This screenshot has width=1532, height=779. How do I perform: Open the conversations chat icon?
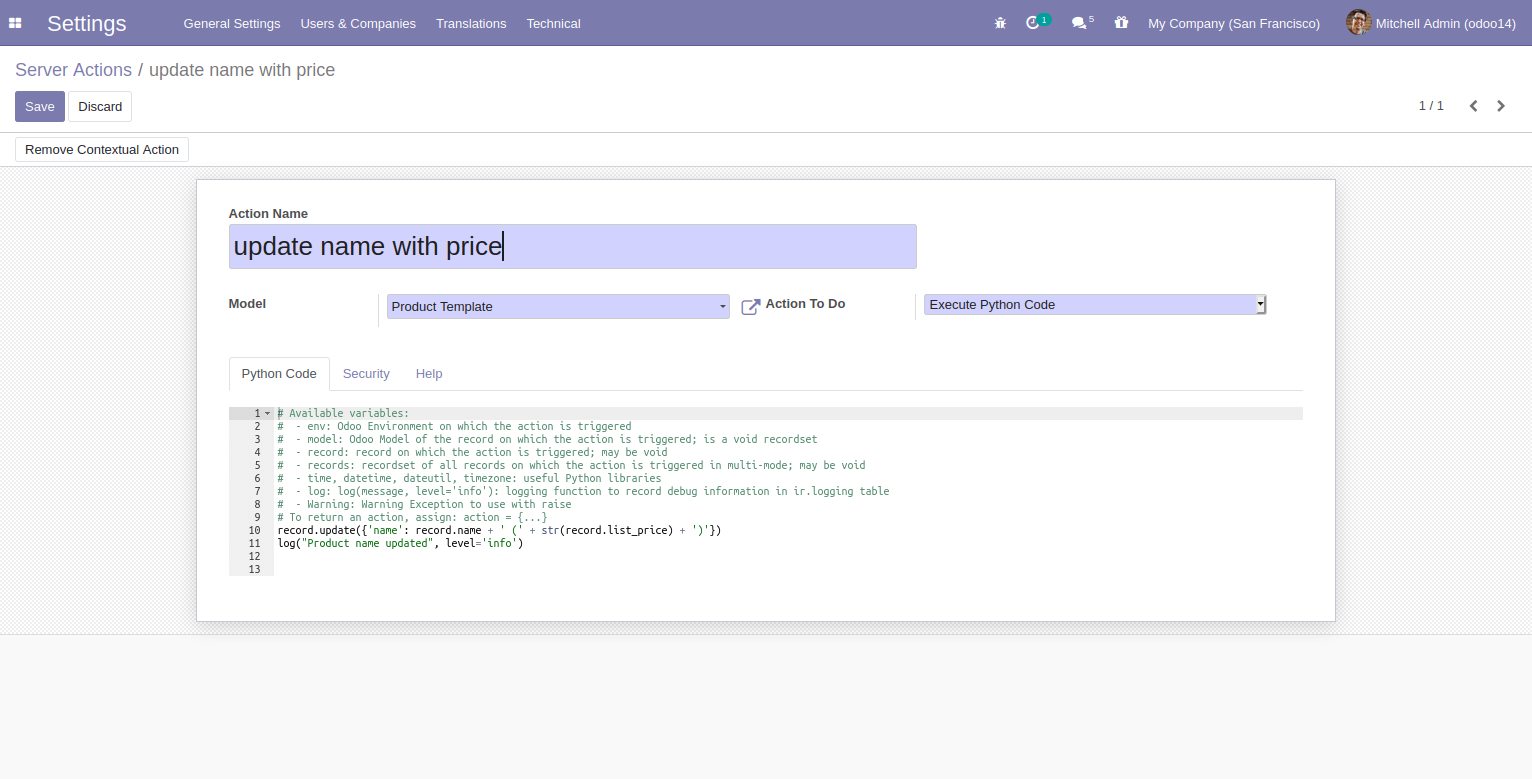[x=1079, y=23]
